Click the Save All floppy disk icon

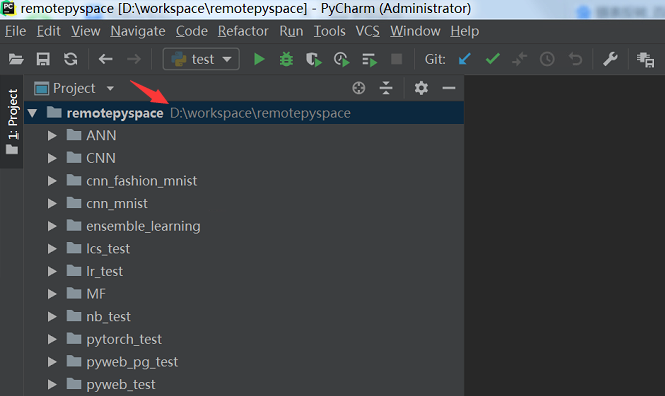point(43,59)
